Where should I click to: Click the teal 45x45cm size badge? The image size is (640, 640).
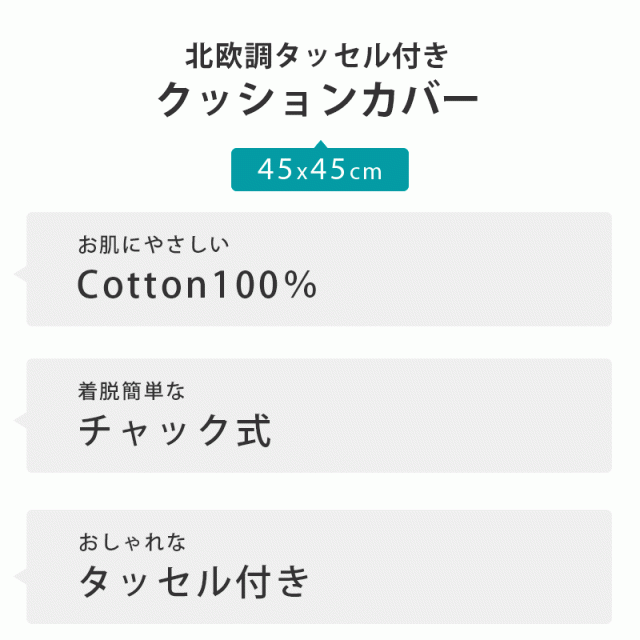(x=320, y=170)
